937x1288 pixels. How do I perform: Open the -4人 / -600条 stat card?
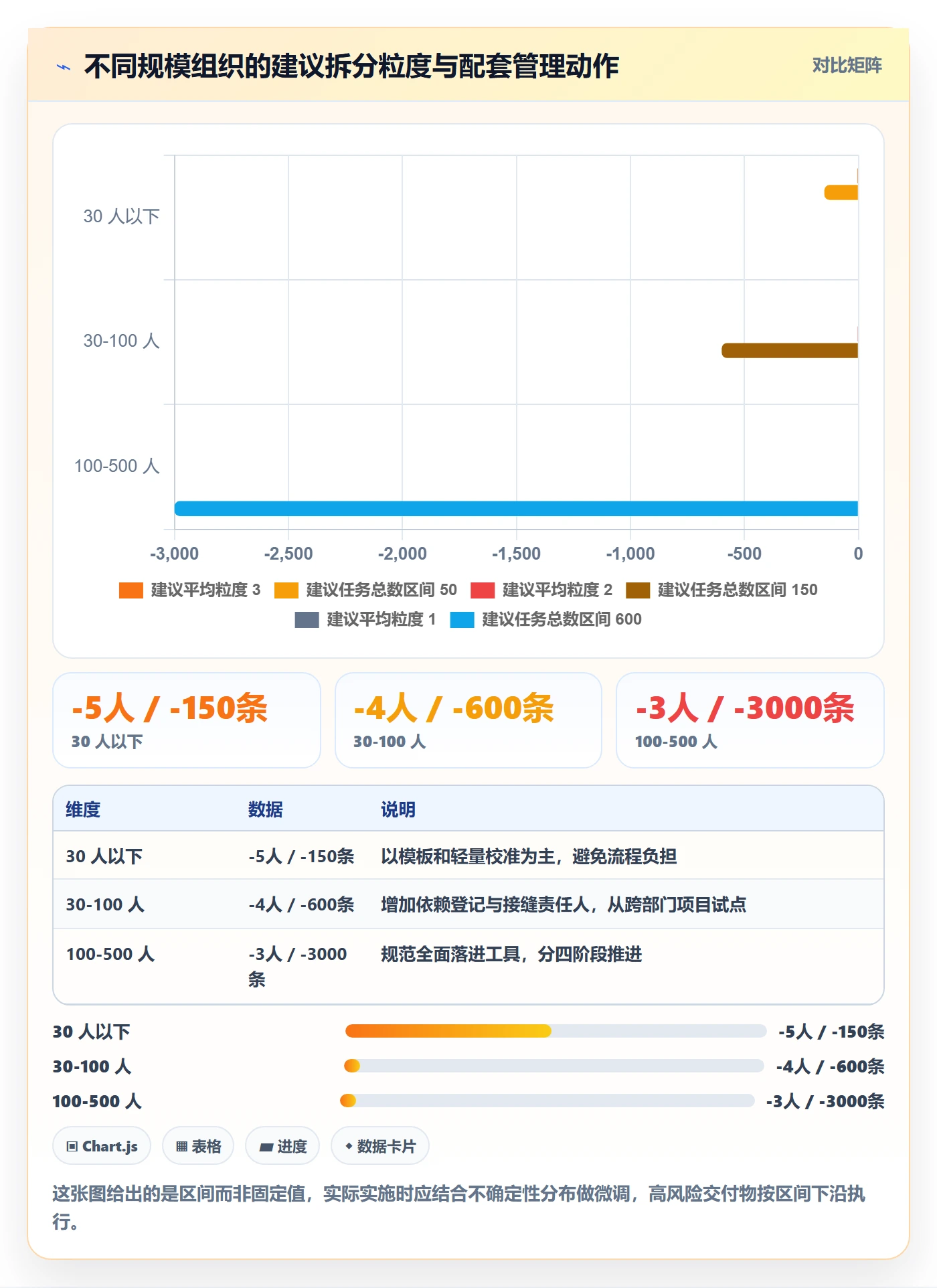468,720
